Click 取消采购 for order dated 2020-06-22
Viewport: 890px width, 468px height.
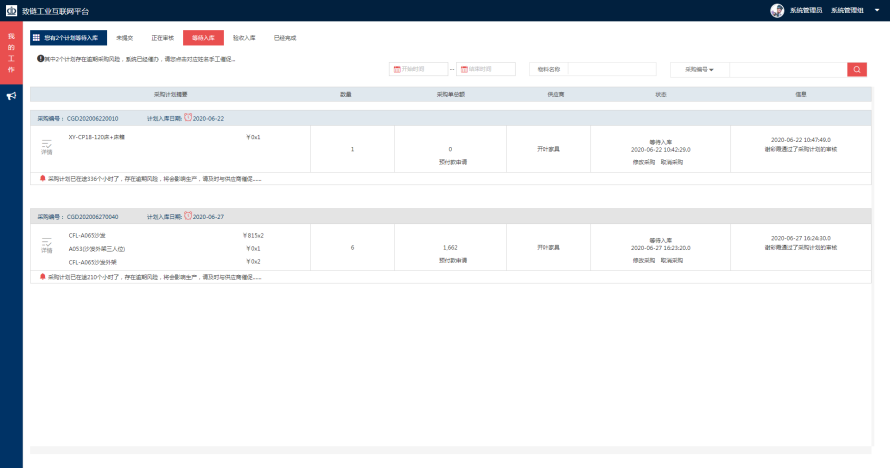(x=672, y=162)
